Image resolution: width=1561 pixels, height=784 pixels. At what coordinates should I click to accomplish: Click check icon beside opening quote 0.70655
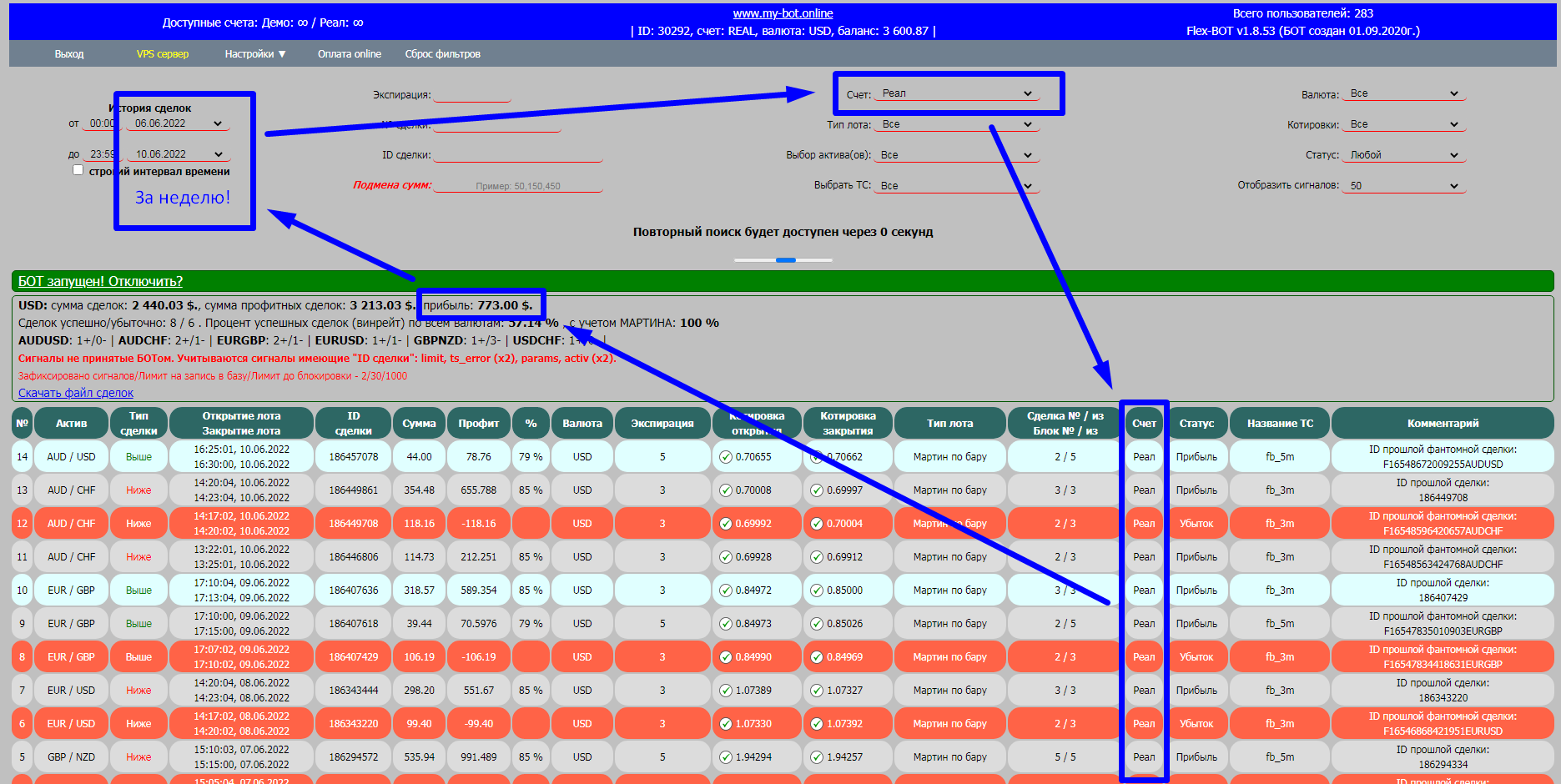click(x=726, y=457)
